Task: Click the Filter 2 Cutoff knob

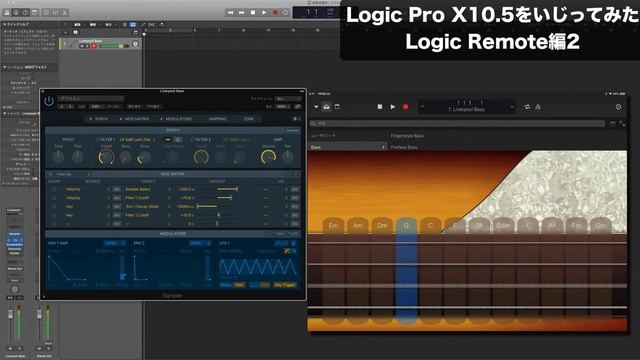Action: coord(201,157)
